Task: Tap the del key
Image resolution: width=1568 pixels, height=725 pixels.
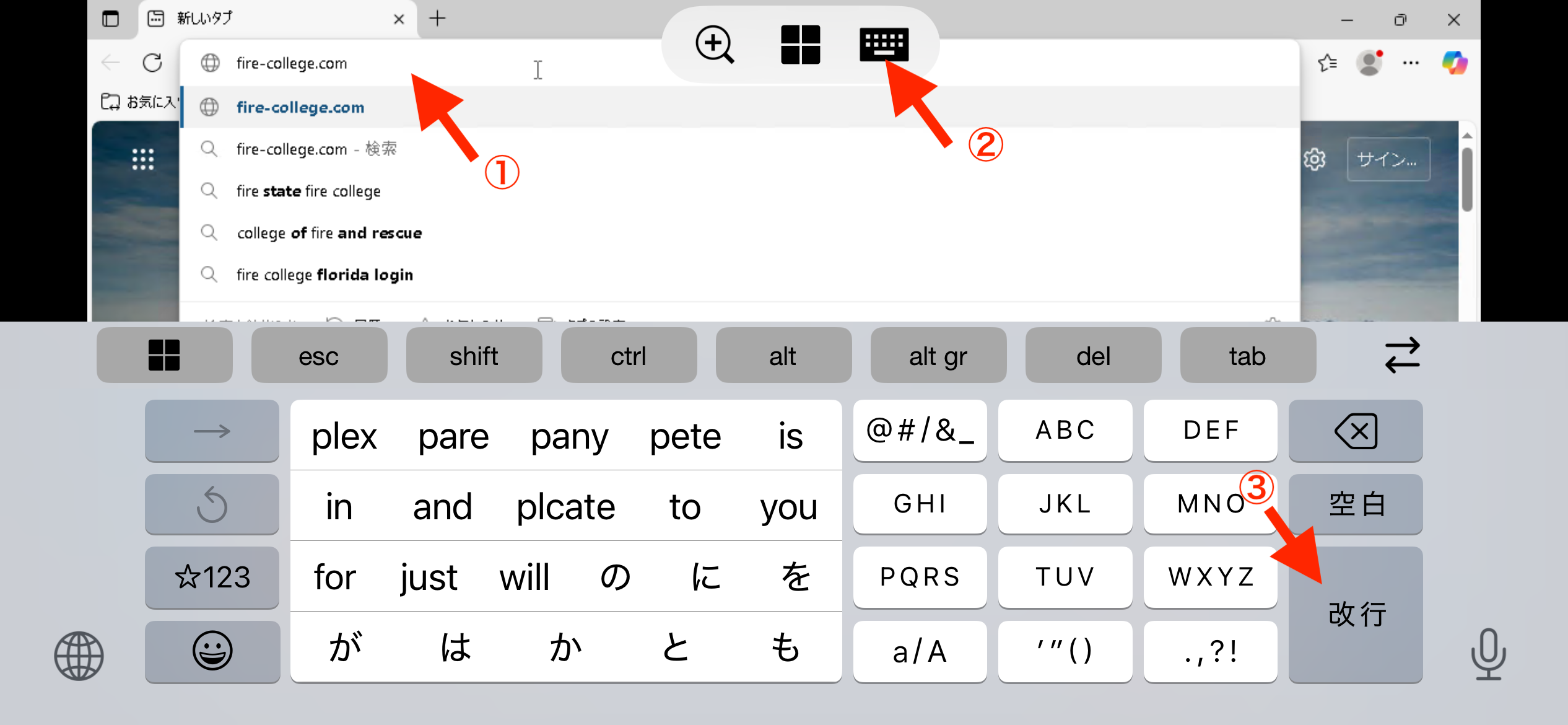Action: (x=1093, y=356)
